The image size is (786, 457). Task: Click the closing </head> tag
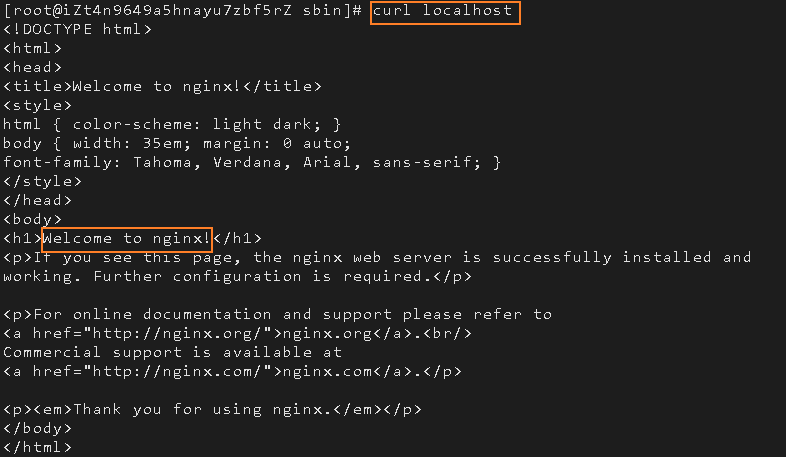38,200
